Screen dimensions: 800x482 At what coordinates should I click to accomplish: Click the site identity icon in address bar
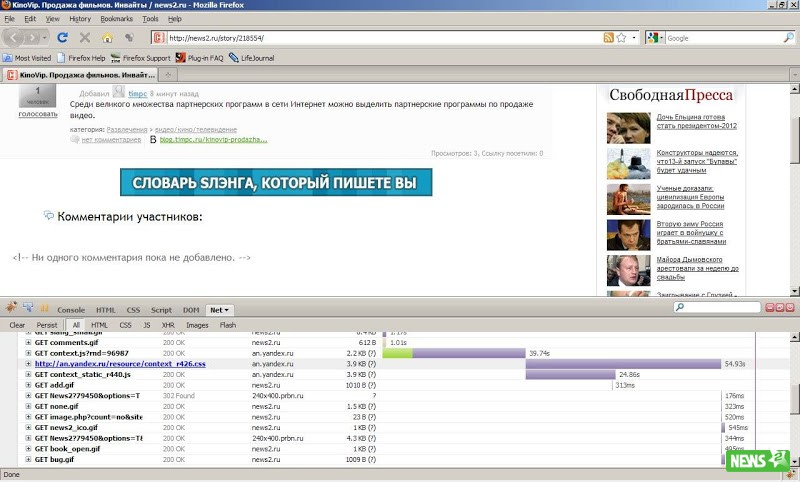[x=159, y=38]
